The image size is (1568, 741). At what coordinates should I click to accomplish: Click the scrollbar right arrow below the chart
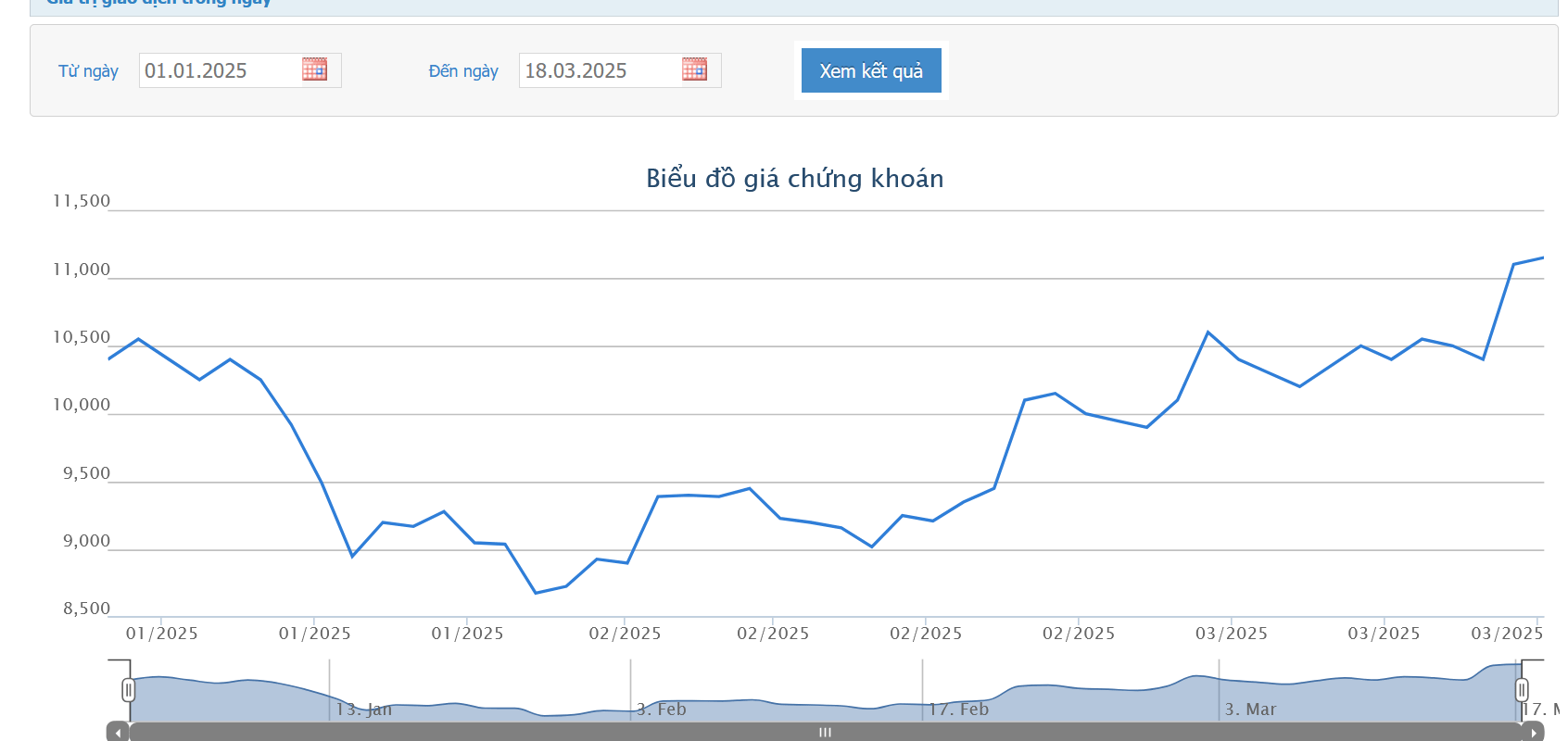pos(1534,733)
